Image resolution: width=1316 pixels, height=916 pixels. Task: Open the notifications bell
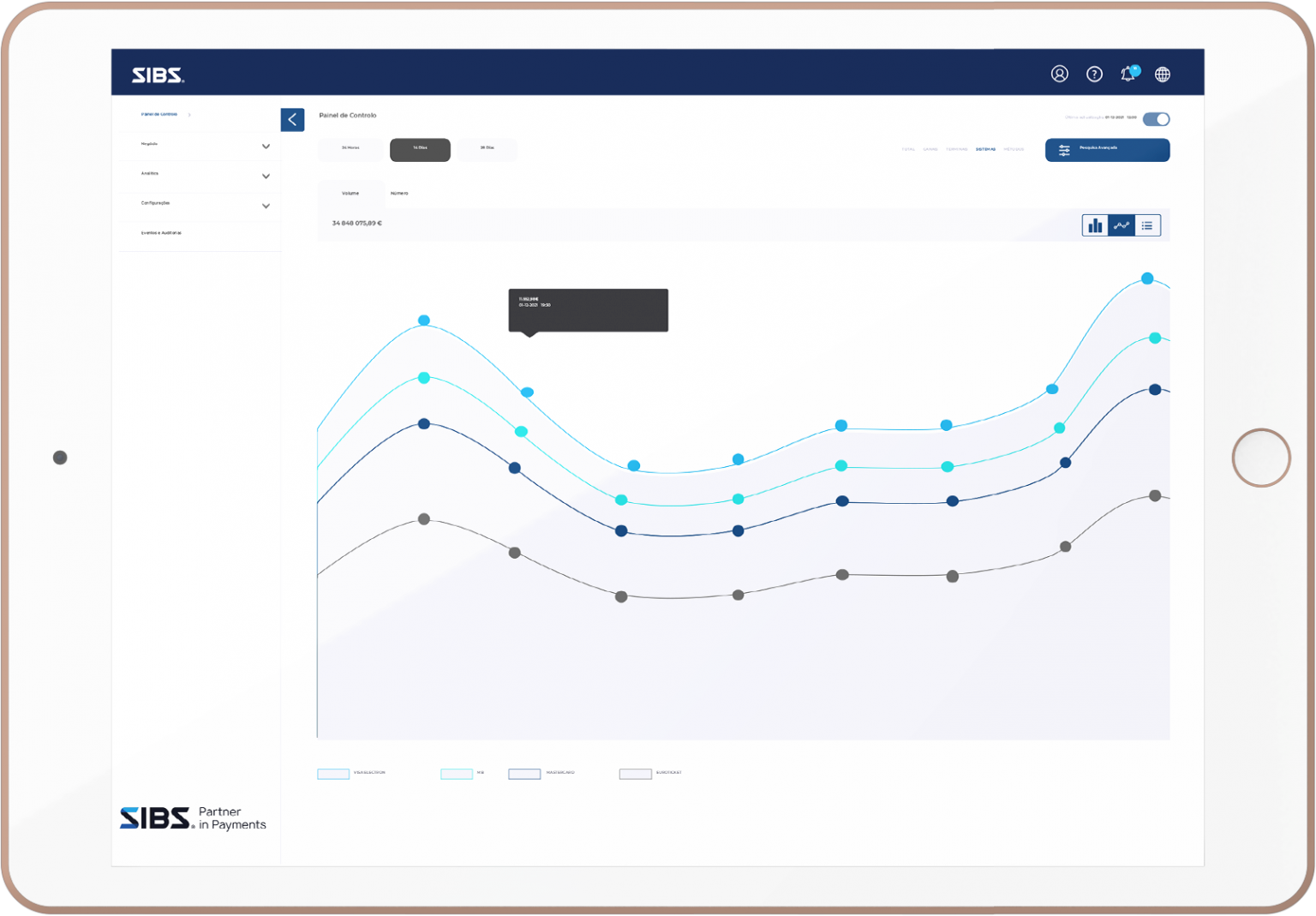pos(1128,75)
